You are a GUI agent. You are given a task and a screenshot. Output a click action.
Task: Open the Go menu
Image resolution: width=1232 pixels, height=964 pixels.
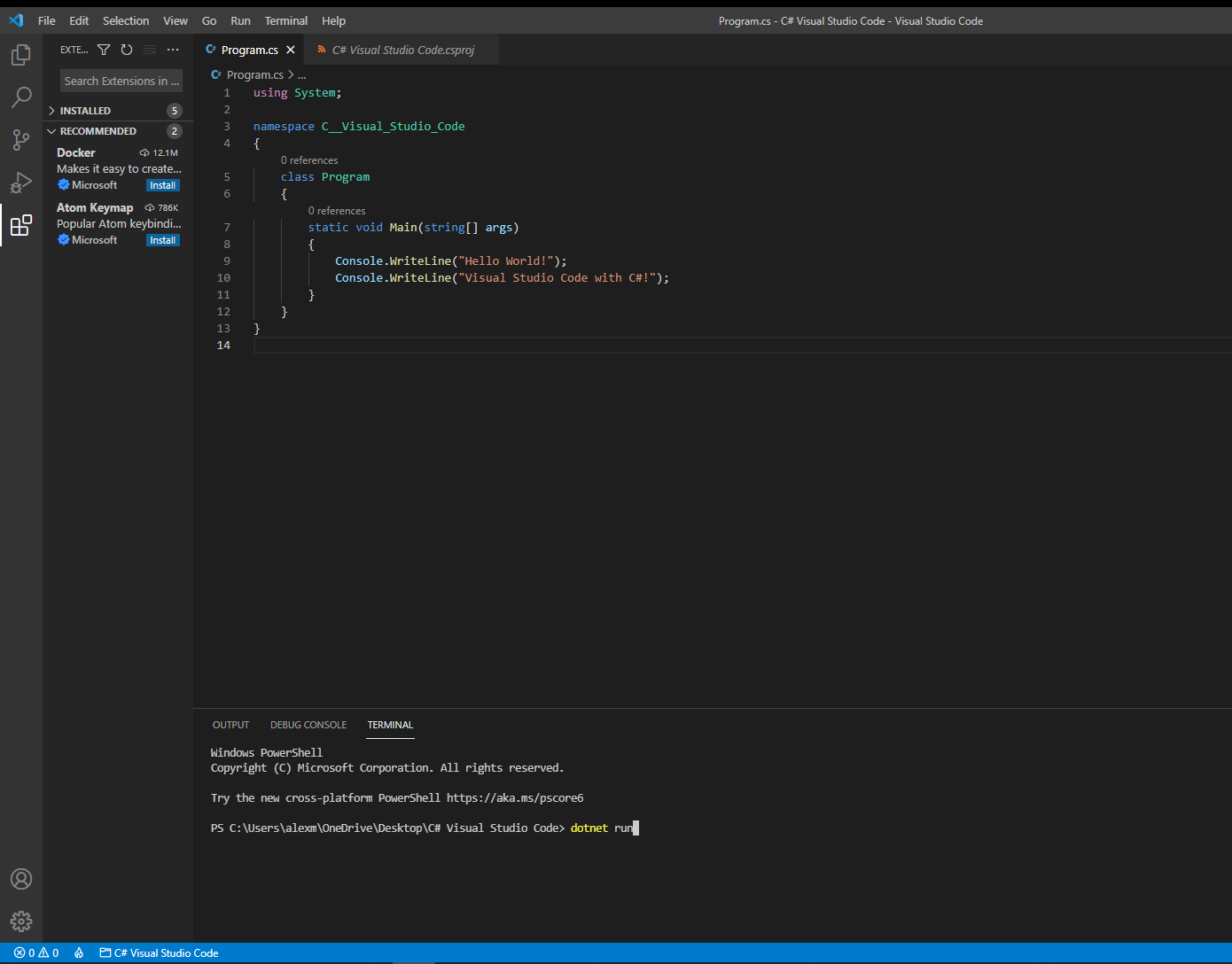click(x=209, y=20)
